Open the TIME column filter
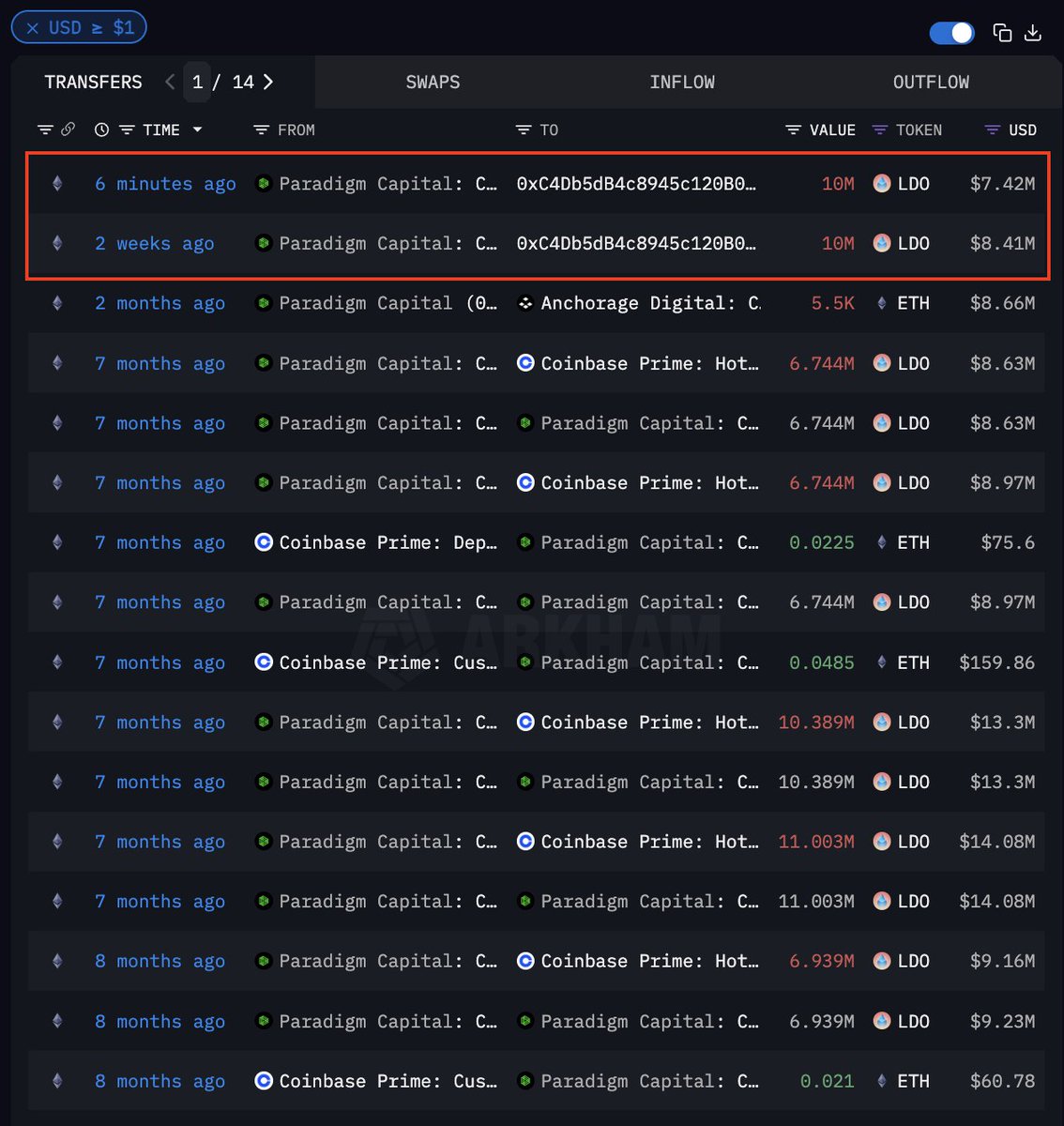 [128, 129]
